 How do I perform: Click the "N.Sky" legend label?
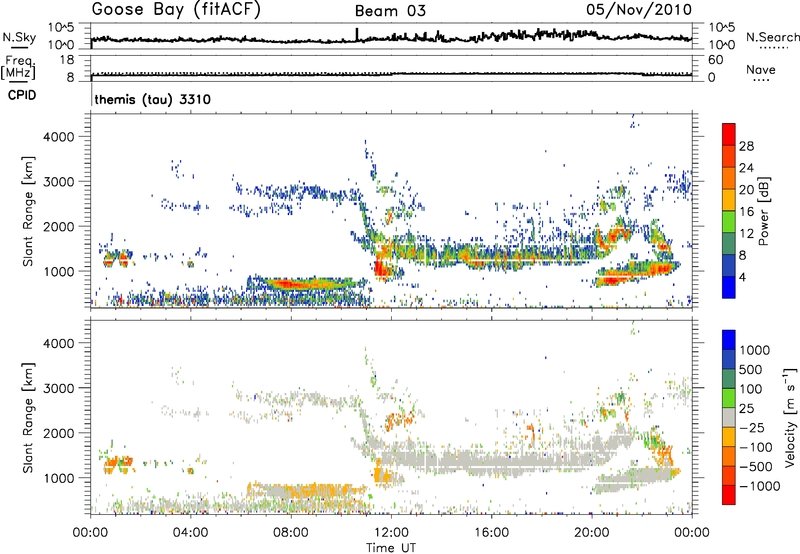(19, 37)
